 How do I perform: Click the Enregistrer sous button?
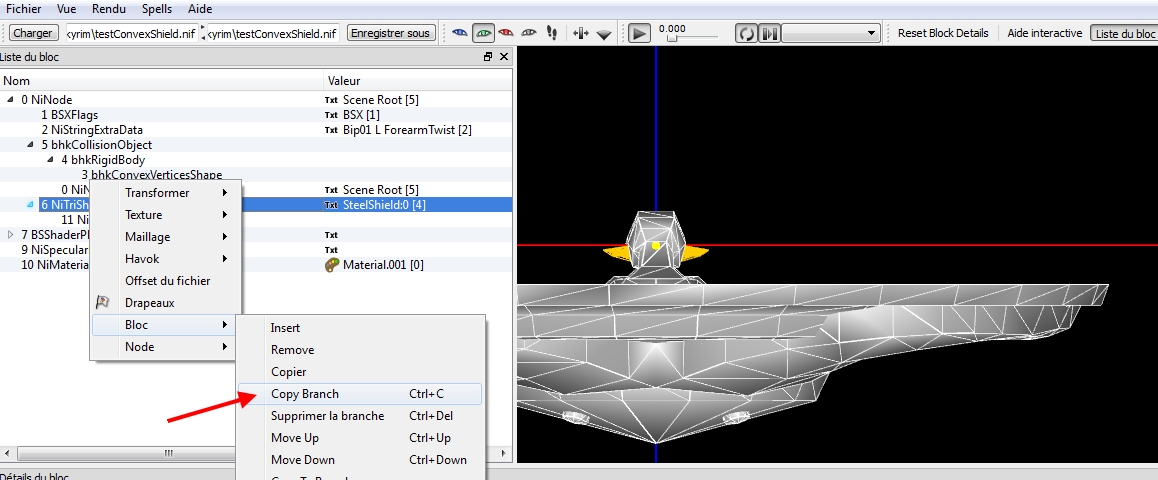pos(391,33)
